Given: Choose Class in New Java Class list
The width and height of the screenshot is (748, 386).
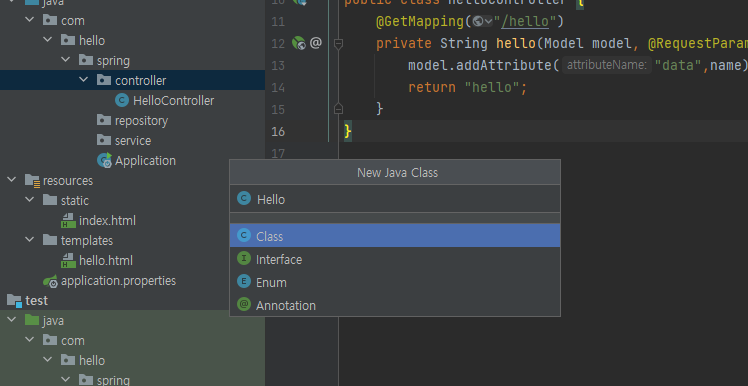Looking at the screenshot, I should coord(395,236).
